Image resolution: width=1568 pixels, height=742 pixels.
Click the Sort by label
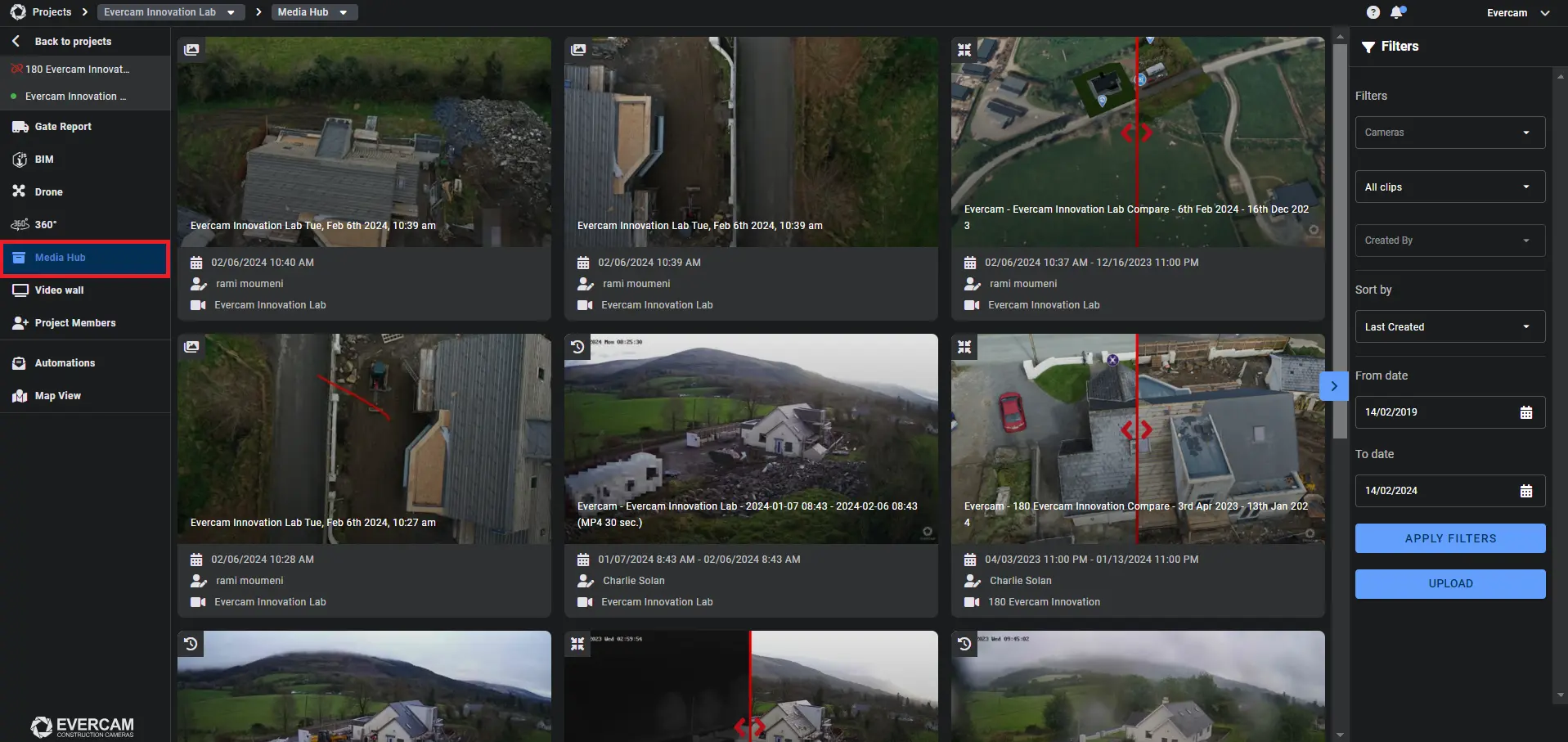[1373, 290]
